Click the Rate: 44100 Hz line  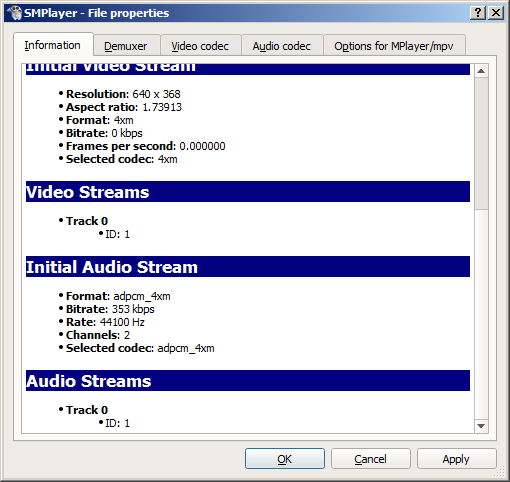(x=105, y=322)
